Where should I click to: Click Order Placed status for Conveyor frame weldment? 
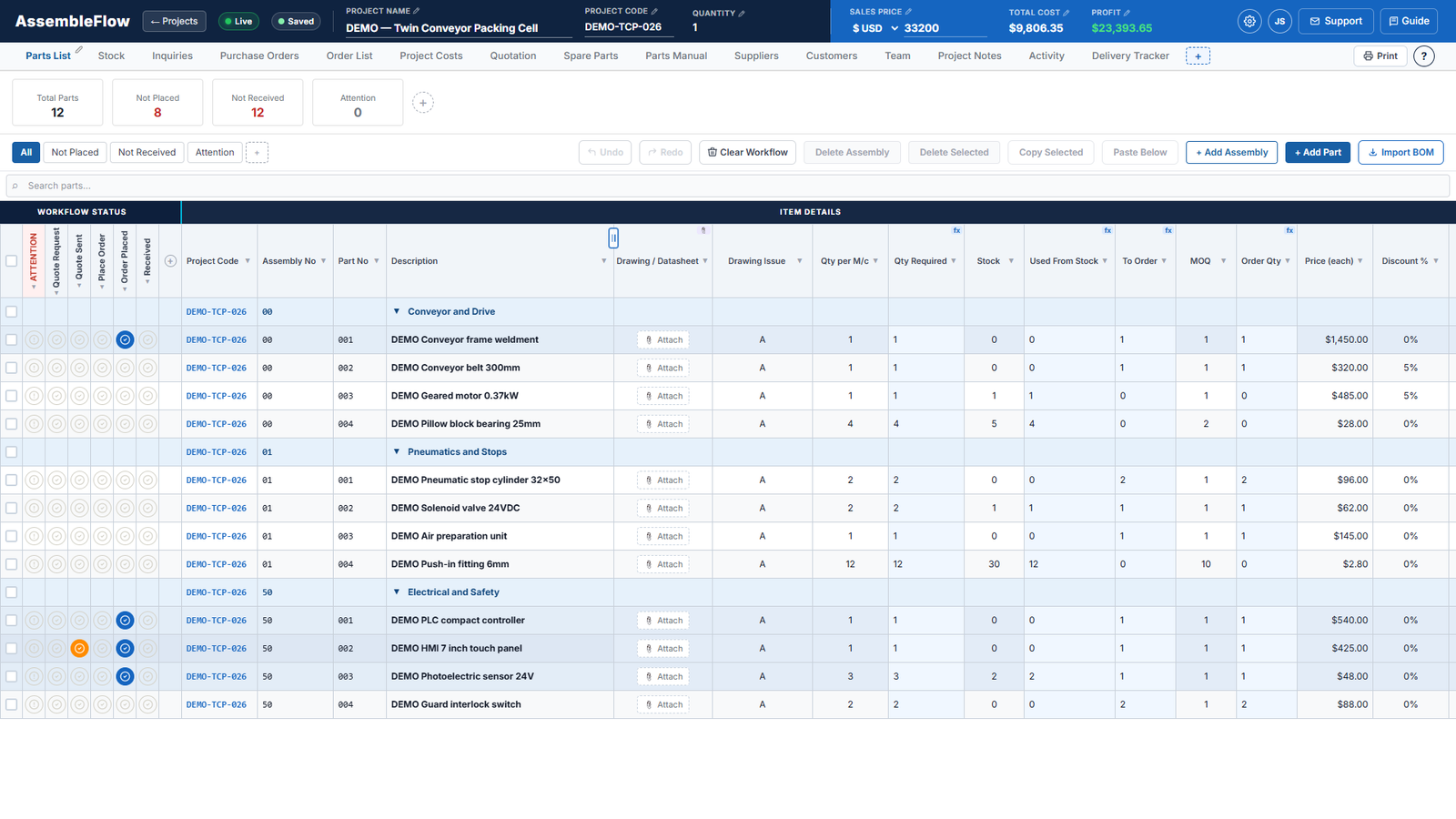coord(125,339)
